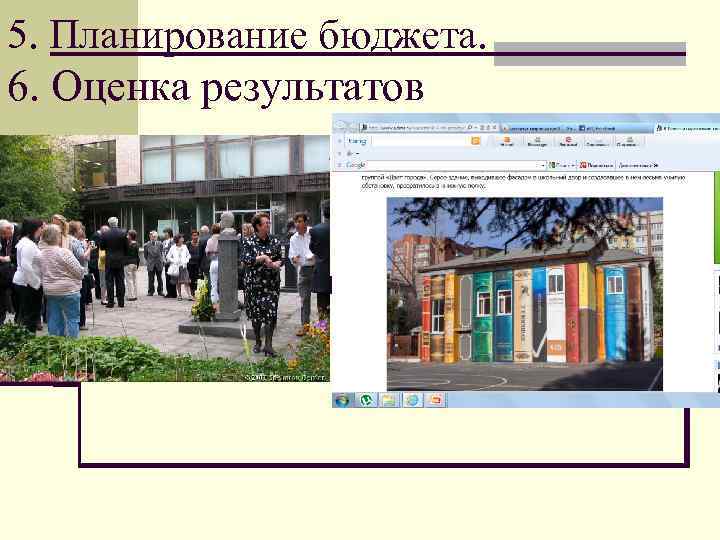This screenshot has width=720, height=540.
Task: Open the Google search field dropdown arrow
Action: pyautogui.click(x=543, y=165)
